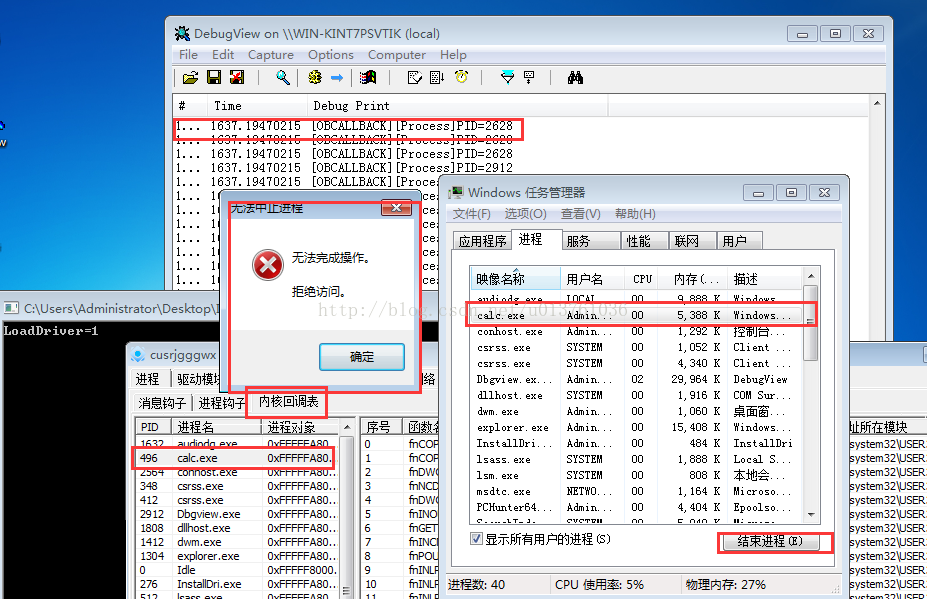Sort Task Manager by 映像名称 column
Screen dimensions: 927x599
pos(516,279)
